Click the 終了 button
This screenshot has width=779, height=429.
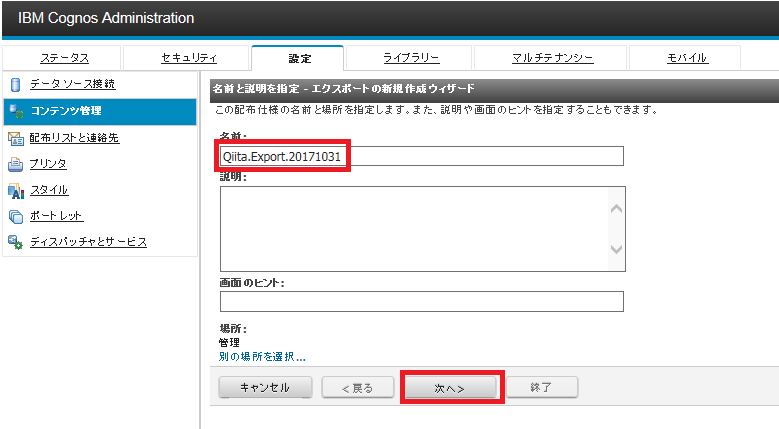pos(542,387)
